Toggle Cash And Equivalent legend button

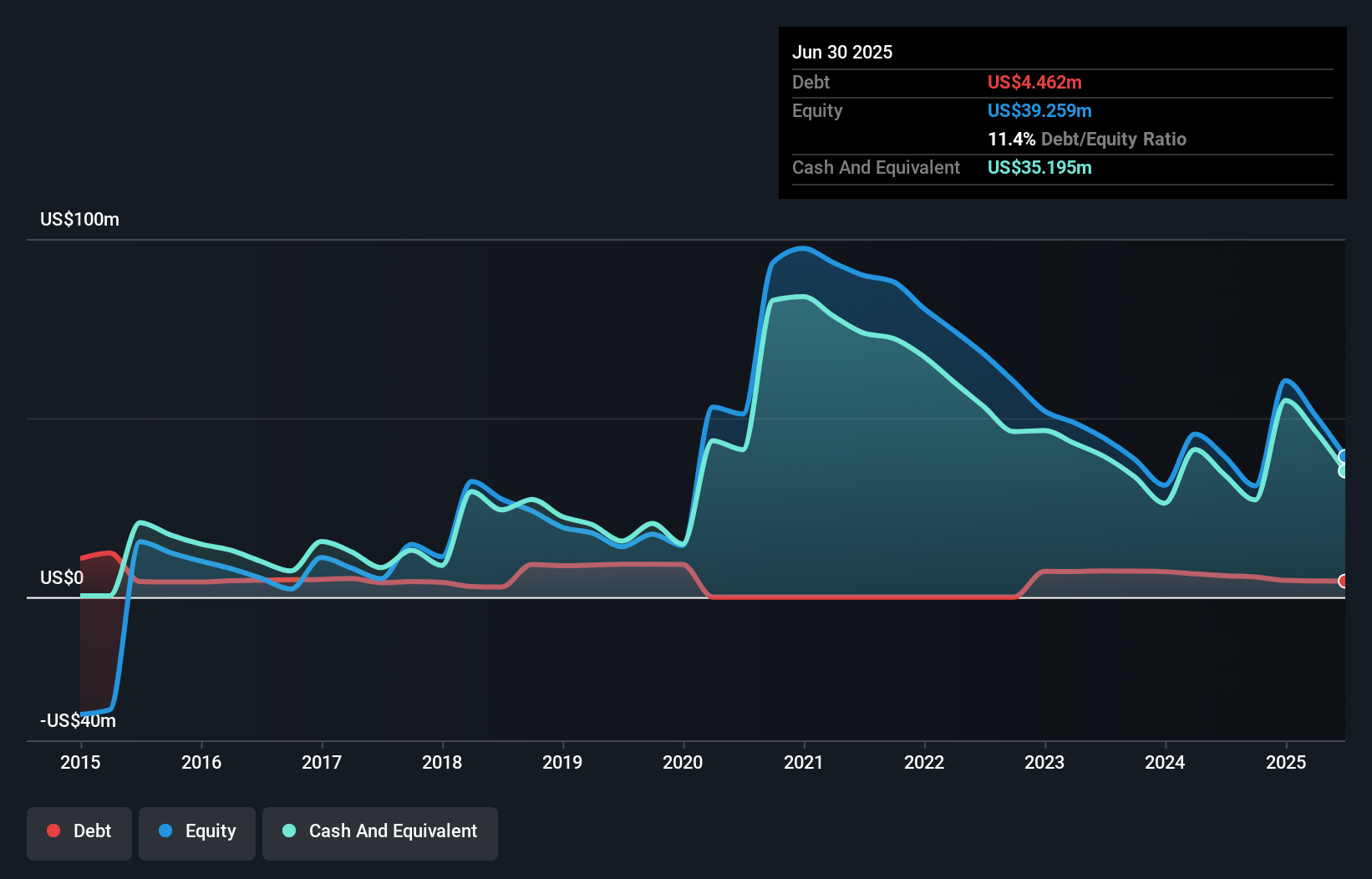(x=380, y=833)
